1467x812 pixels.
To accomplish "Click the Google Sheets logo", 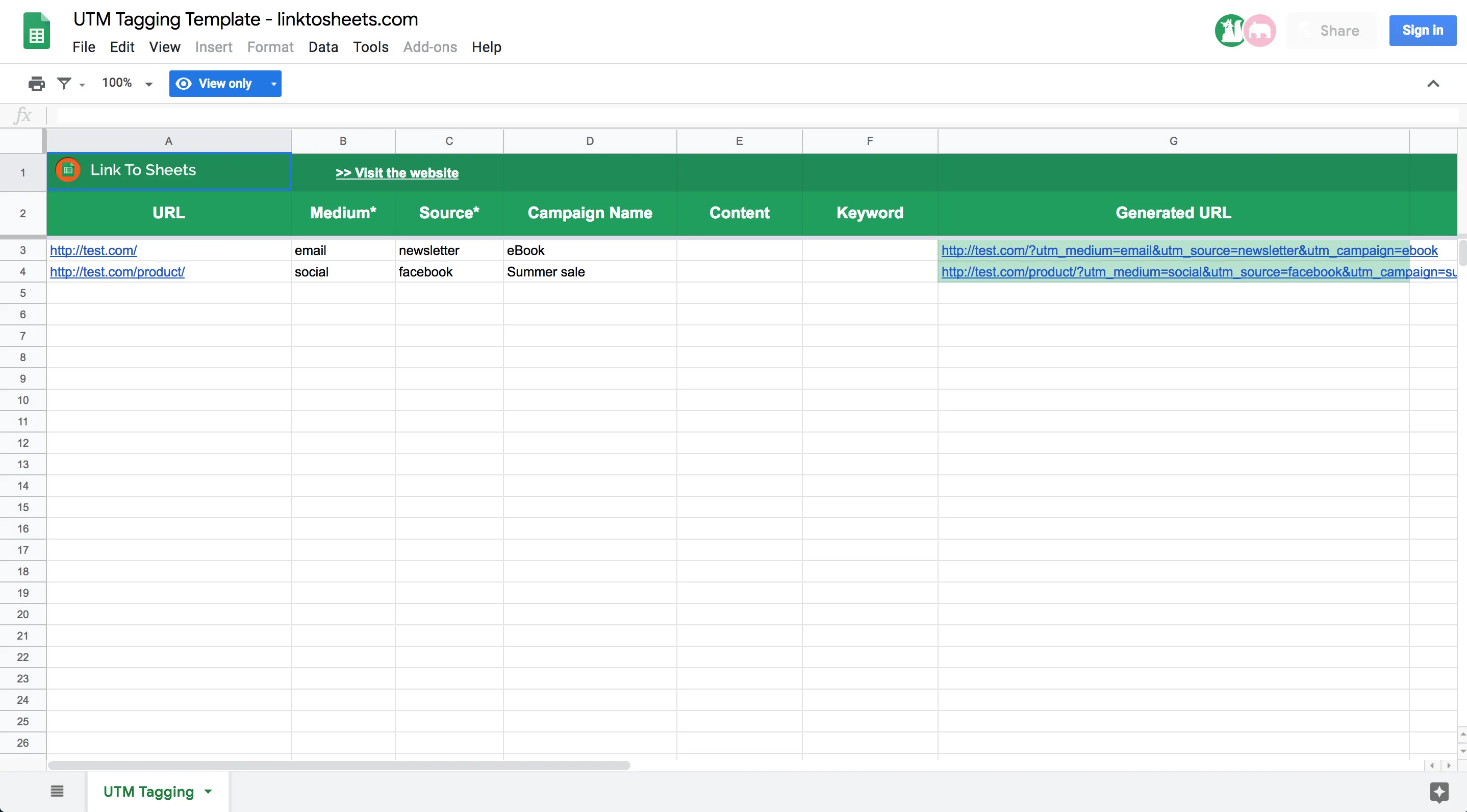I will [x=36, y=30].
